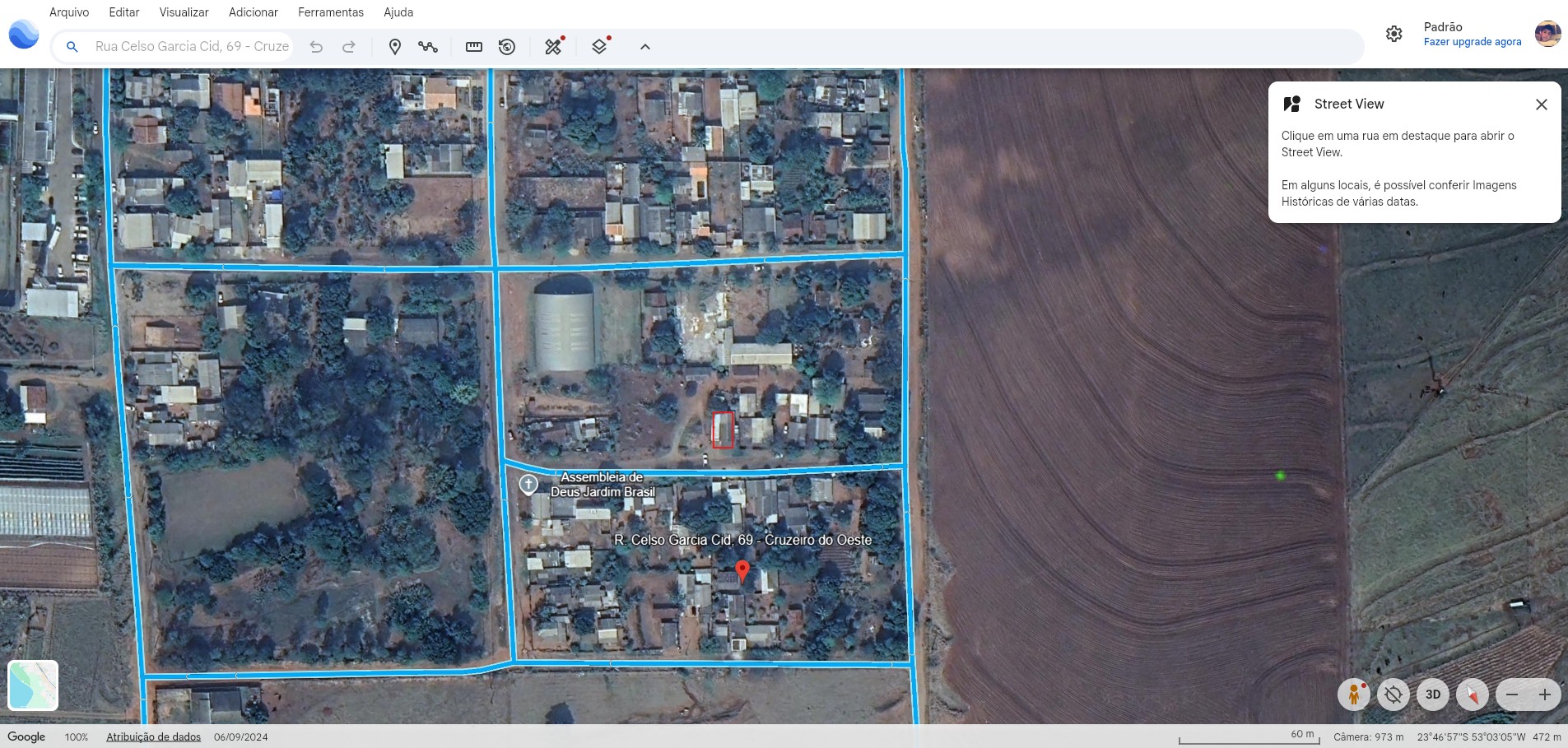Click the 'Fazer upgrade agora' link
The image size is (1568, 748).
1472,42
